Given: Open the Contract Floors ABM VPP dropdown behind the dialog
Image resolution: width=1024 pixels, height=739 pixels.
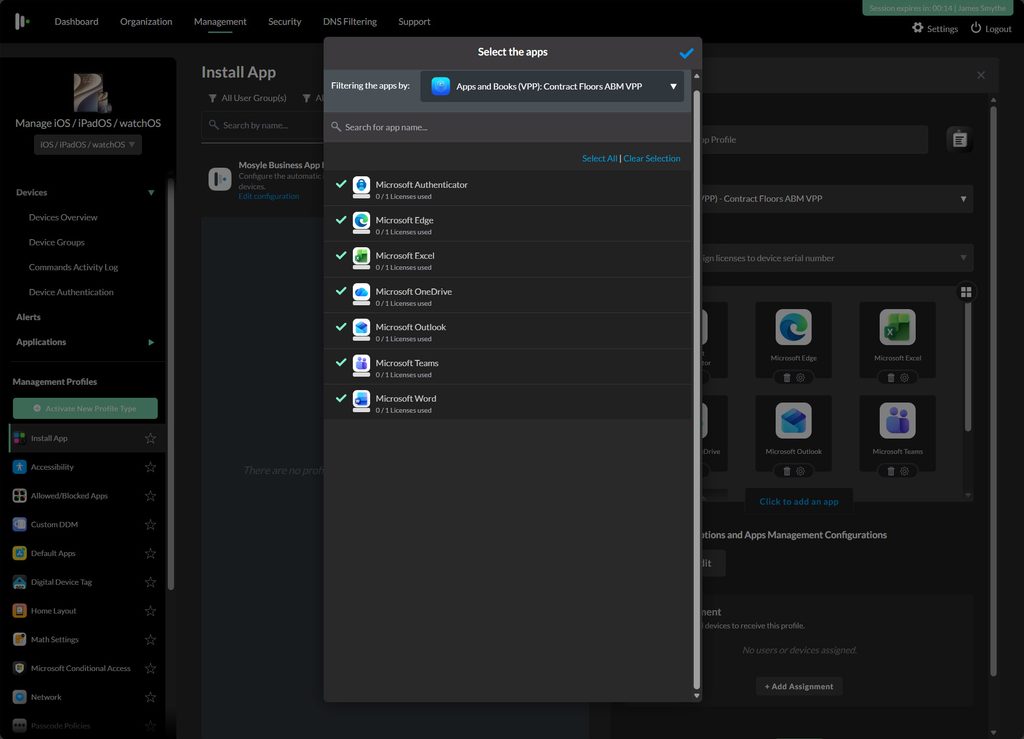Looking at the screenshot, I should 837,198.
